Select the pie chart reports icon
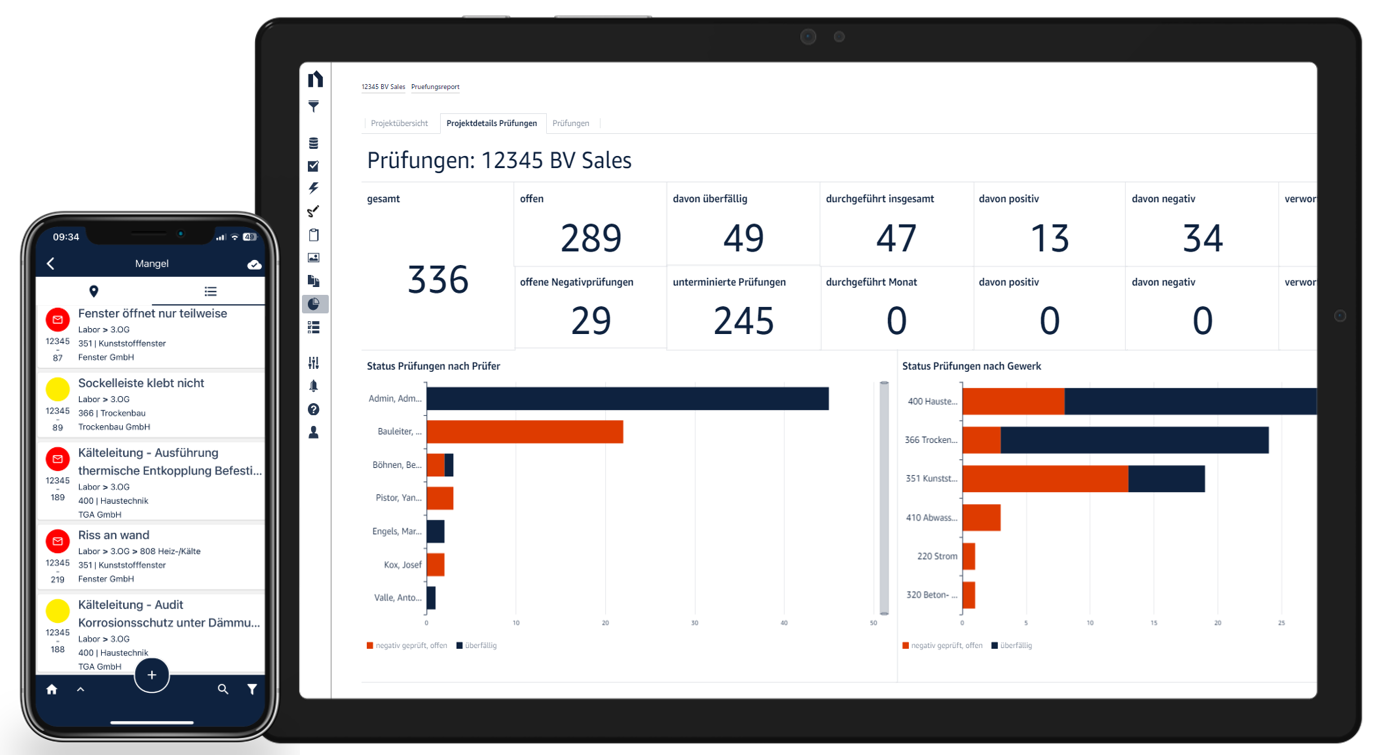The image size is (1376, 756). [314, 304]
